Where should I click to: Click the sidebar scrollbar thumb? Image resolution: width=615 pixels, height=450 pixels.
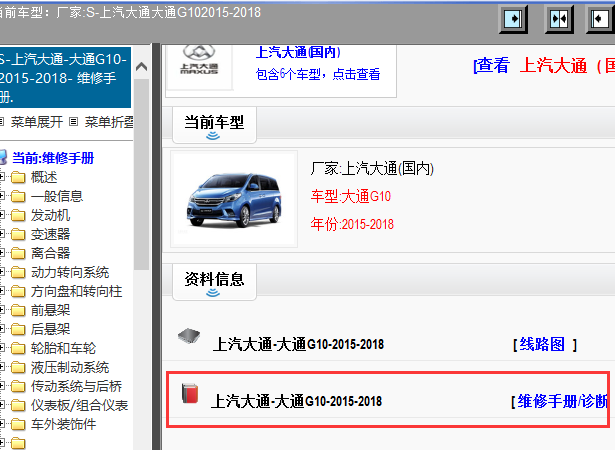(141, 175)
